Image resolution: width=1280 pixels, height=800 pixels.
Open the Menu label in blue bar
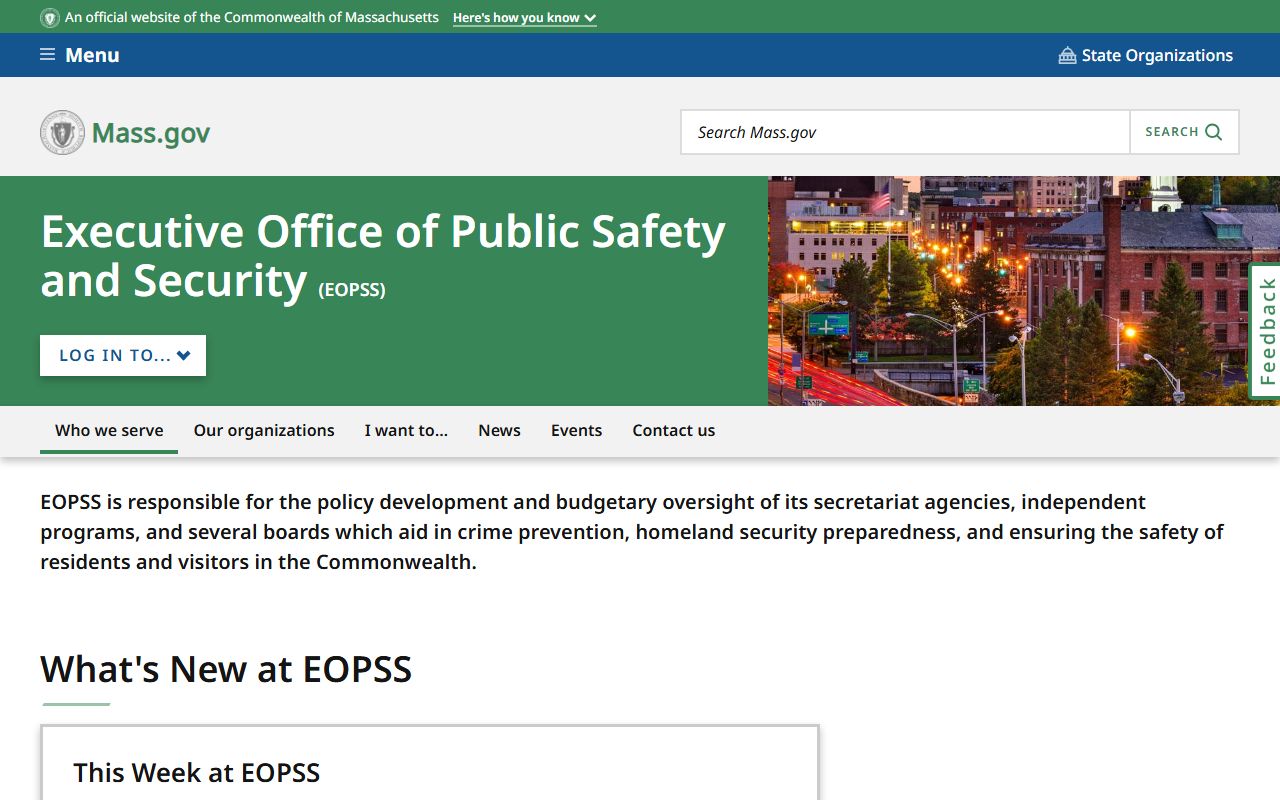(92, 55)
